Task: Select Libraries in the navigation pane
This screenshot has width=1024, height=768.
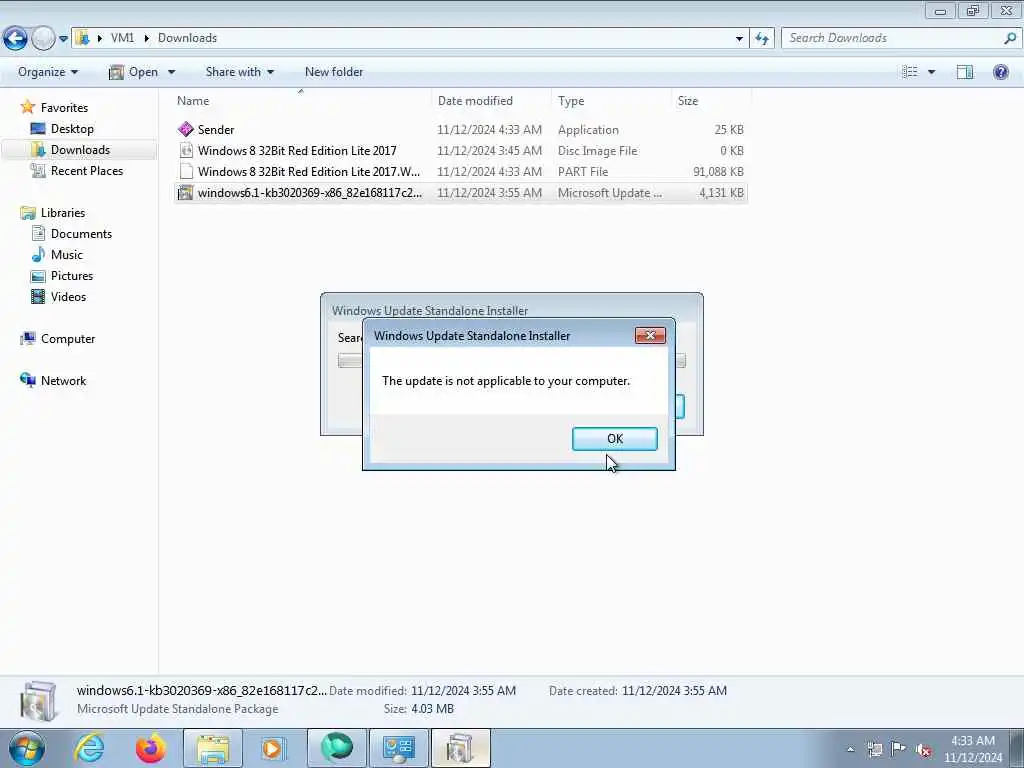Action: tap(63, 213)
